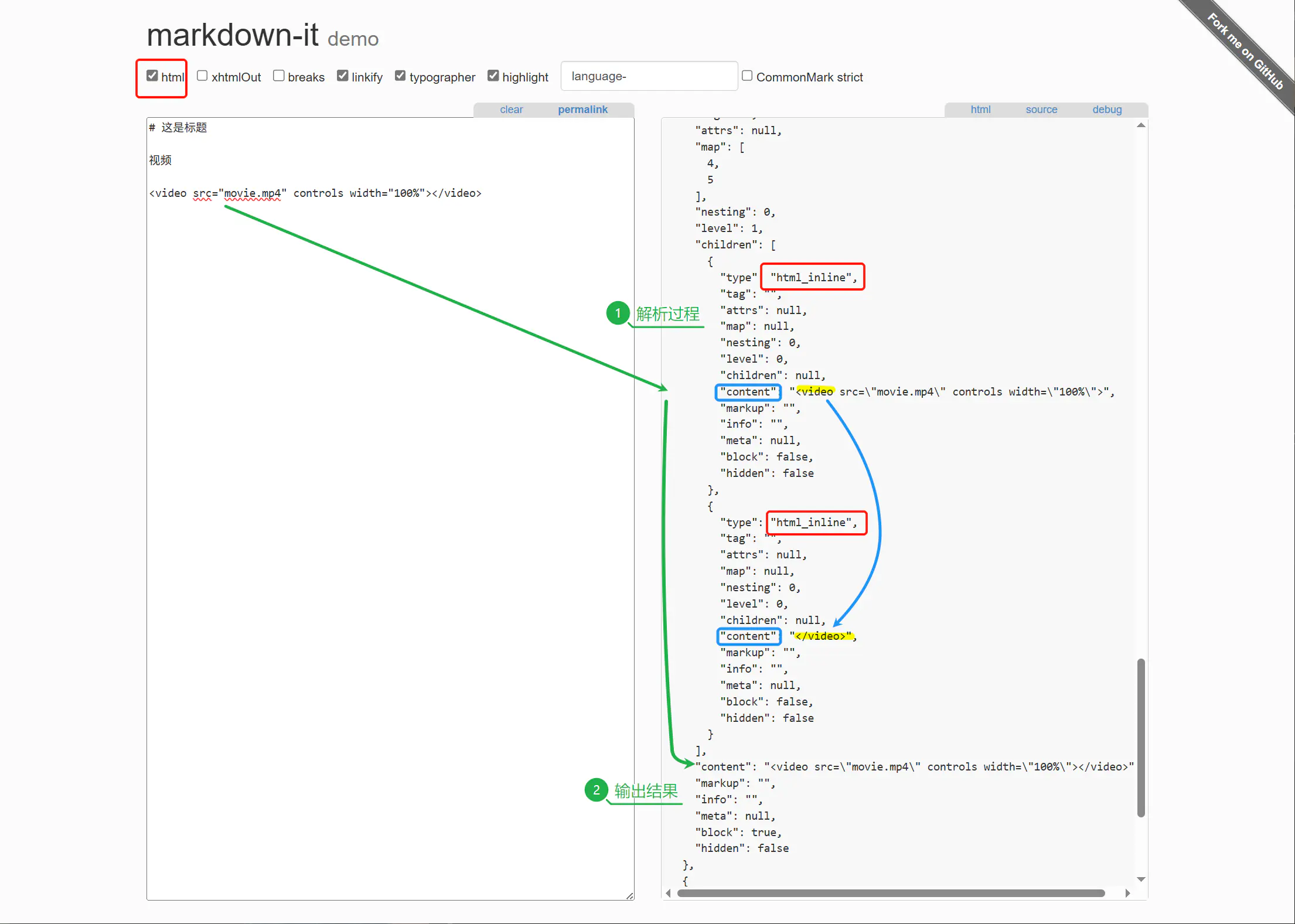
Task: Clear the markdown source text
Action: pyautogui.click(x=511, y=110)
